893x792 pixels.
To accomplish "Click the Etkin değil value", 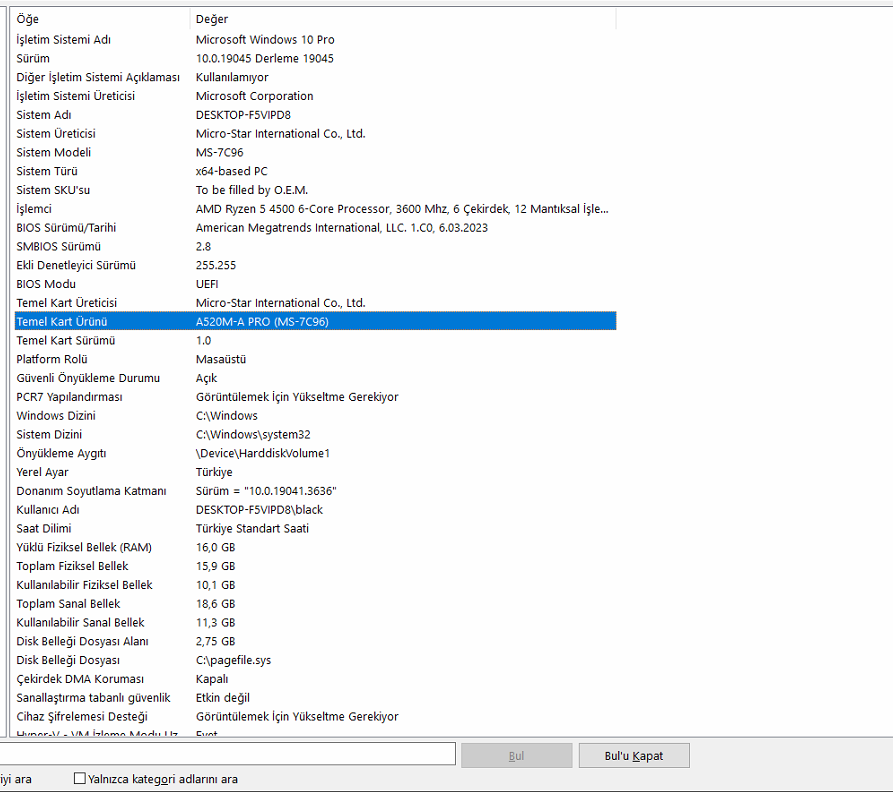I will pyautogui.click(x=223, y=697).
